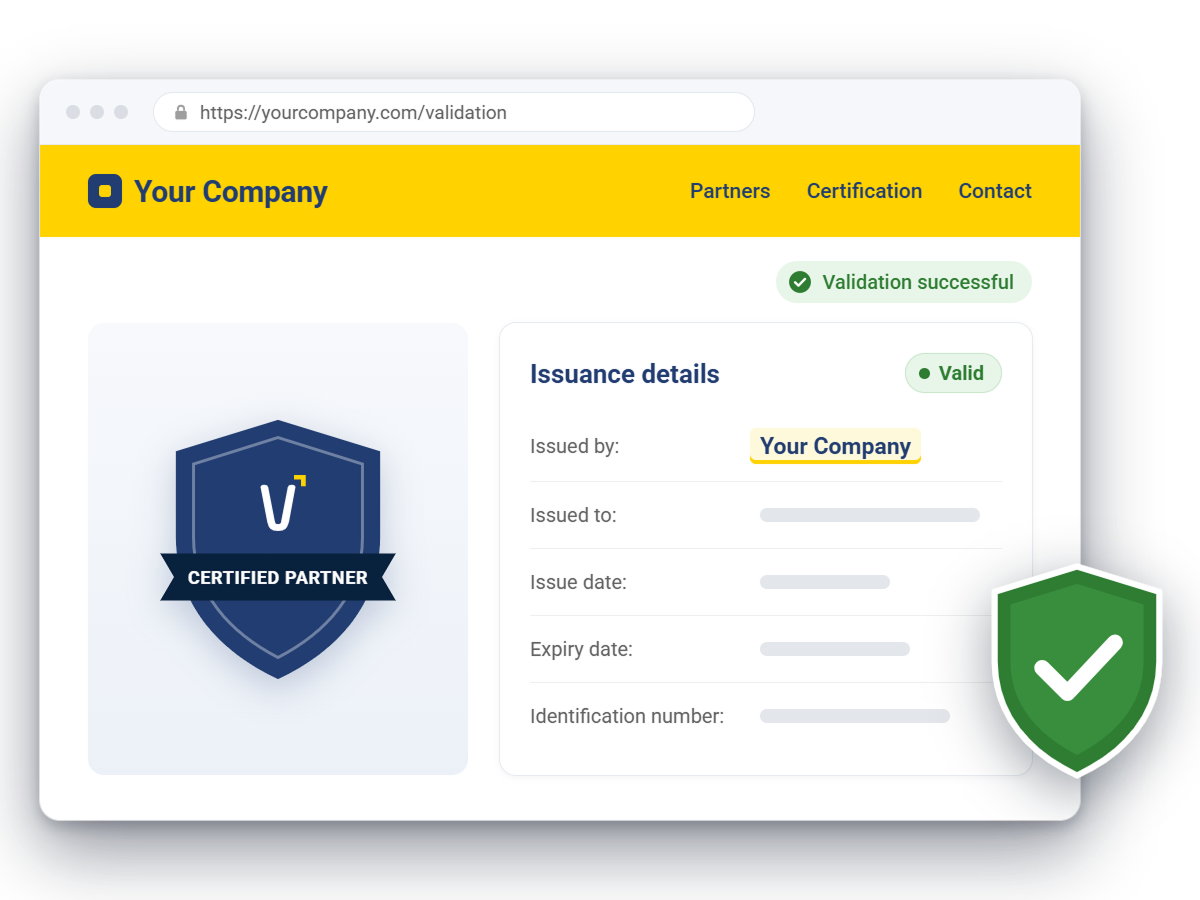This screenshot has width=1200, height=900.
Task: Open the Partners menu item
Action: coord(730,191)
